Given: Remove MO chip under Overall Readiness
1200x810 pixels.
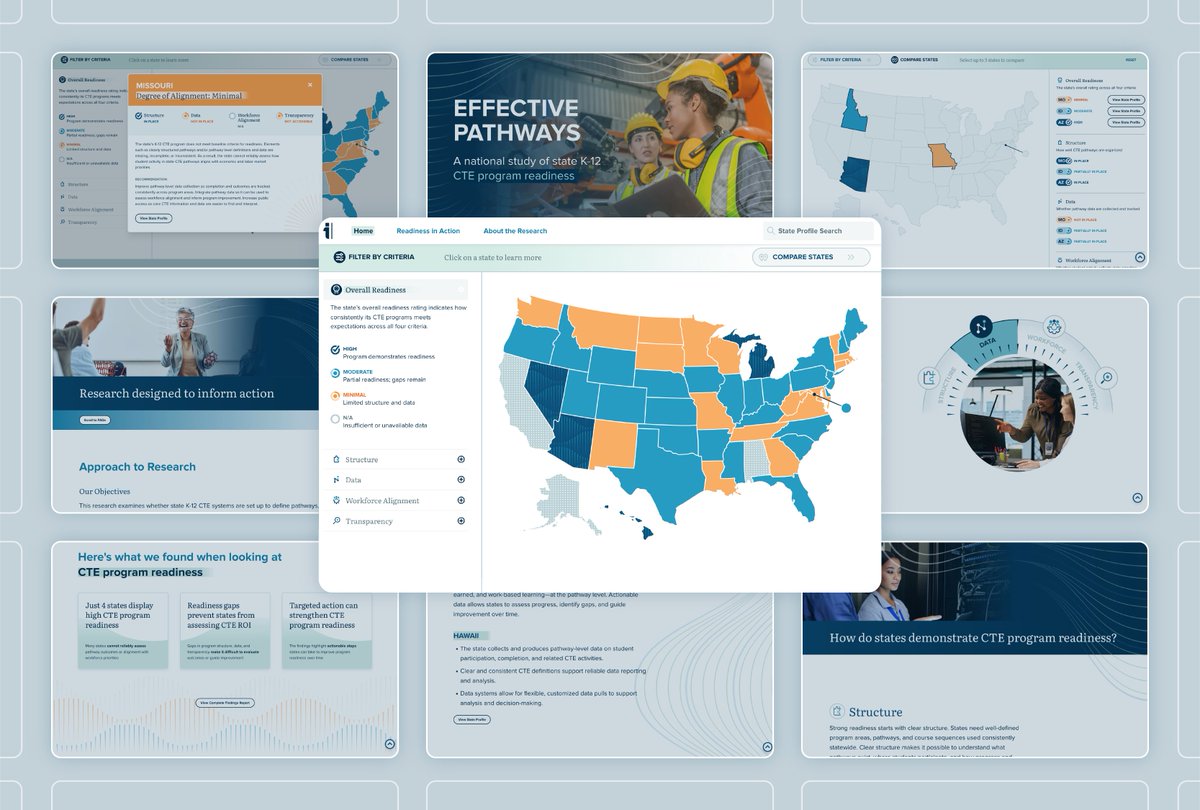Looking at the screenshot, I should (x=1064, y=100).
